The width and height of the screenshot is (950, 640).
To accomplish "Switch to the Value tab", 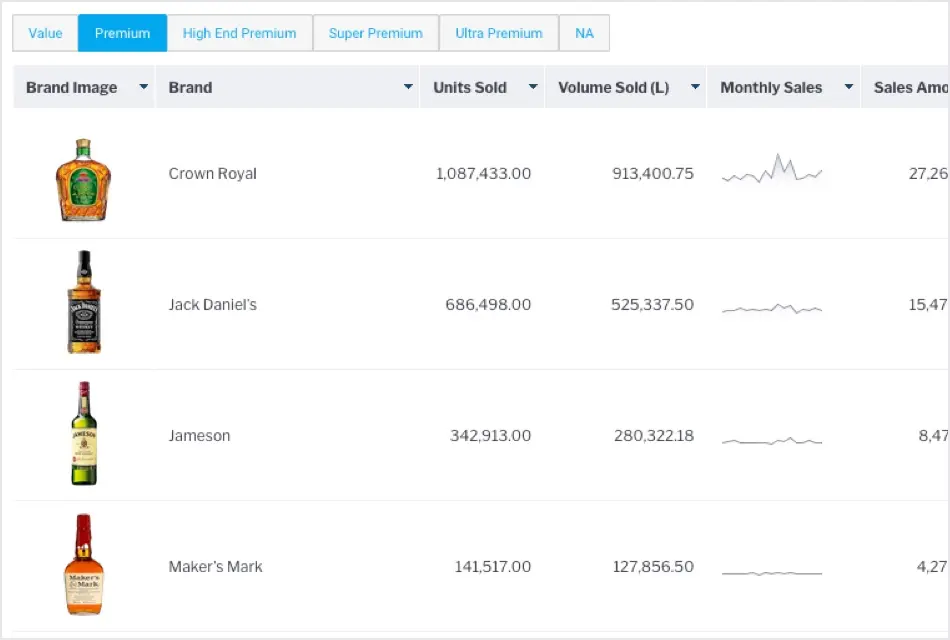I will tap(45, 33).
